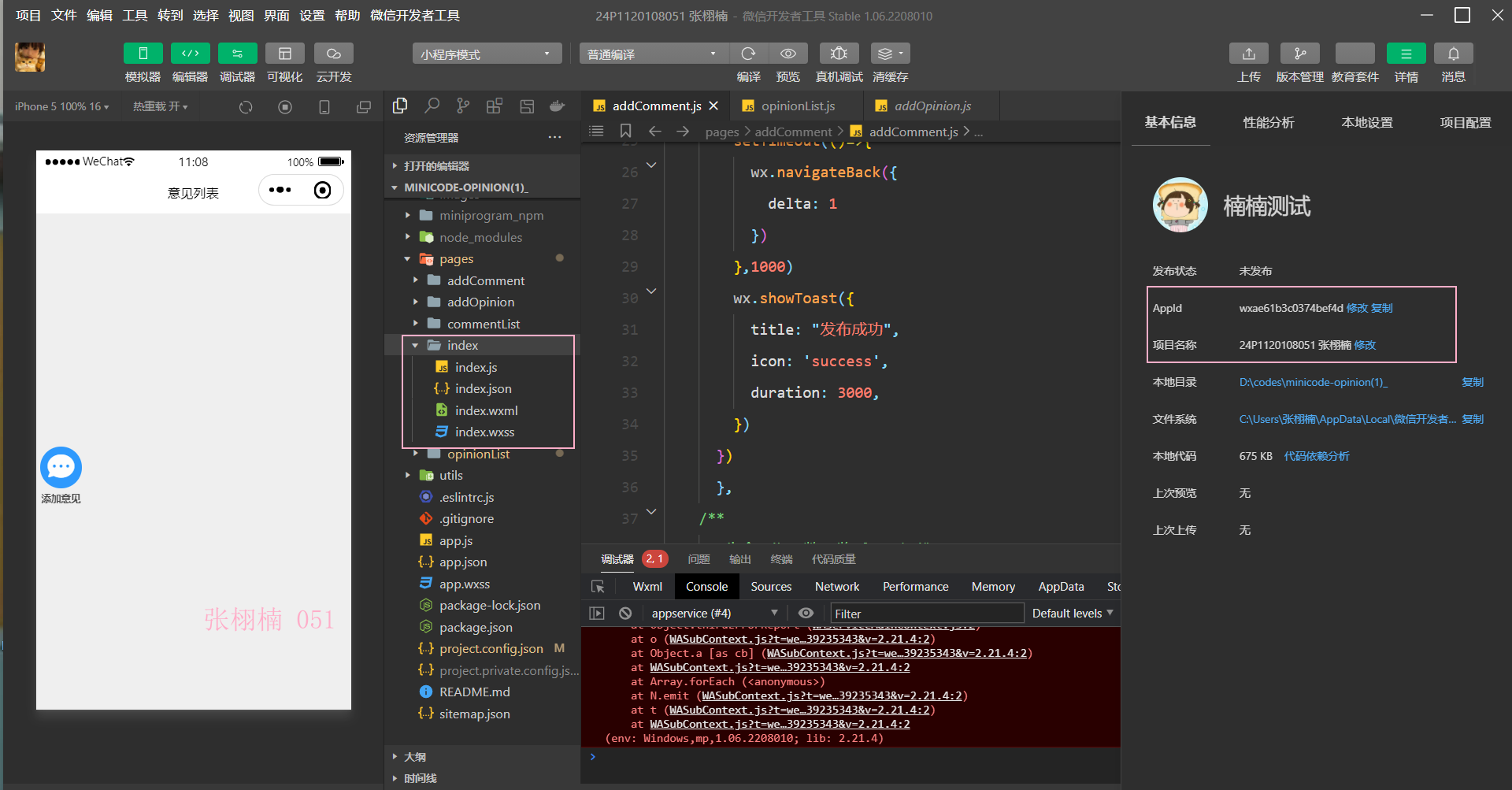
Task: Switch to the 性能分析 tab
Action: (x=1268, y=123)
